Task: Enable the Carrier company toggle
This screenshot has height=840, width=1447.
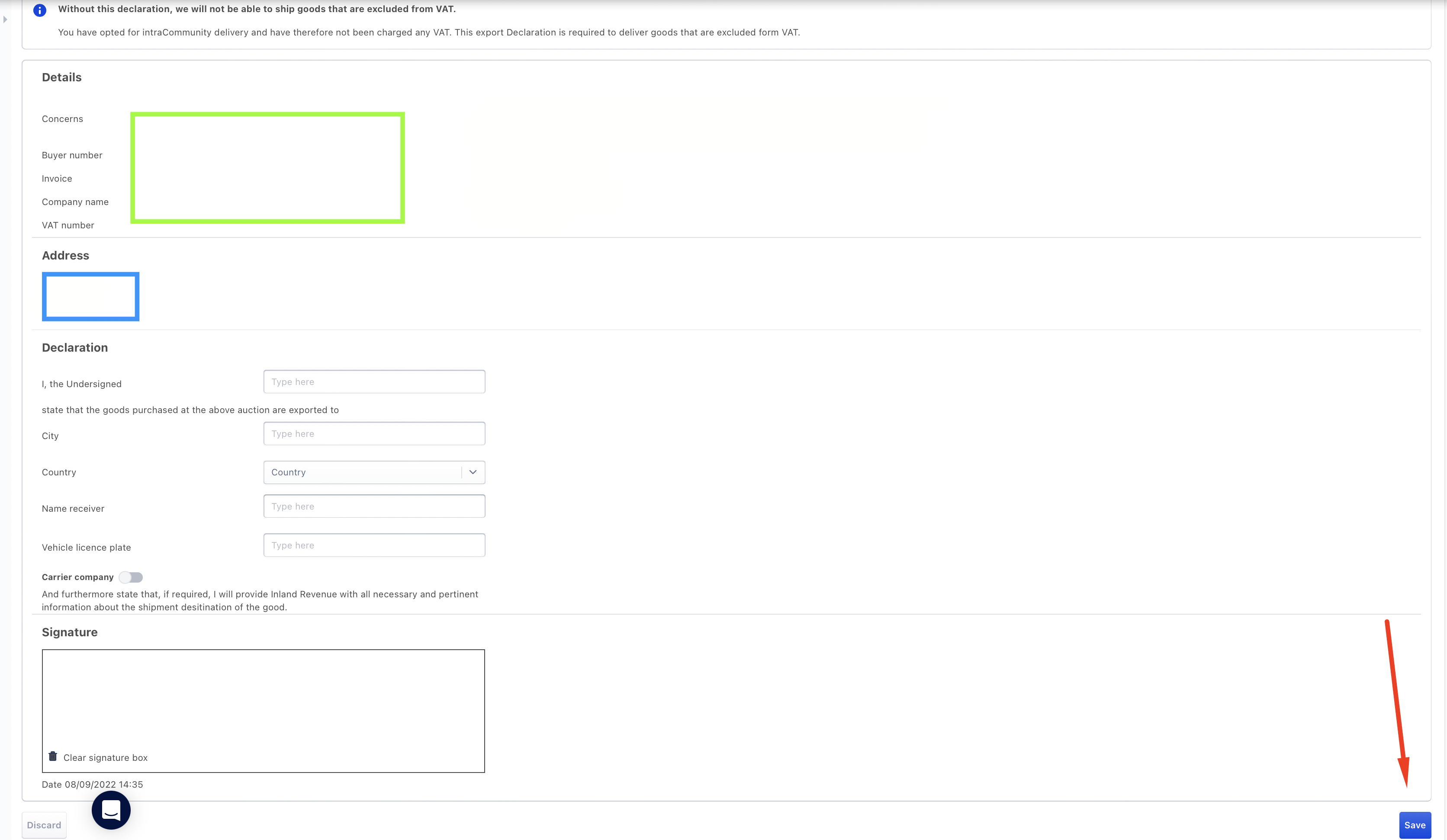Action: click(131, 577)
